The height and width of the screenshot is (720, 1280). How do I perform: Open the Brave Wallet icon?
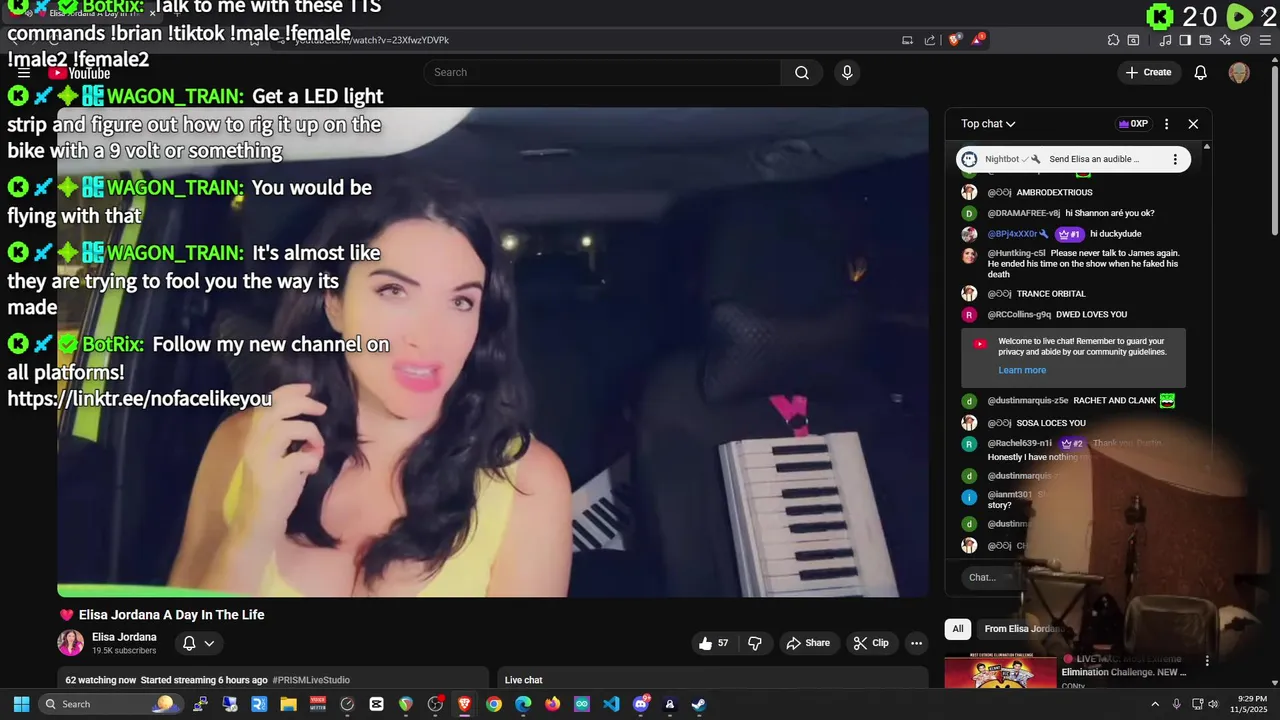click(x=1205, y=40)
